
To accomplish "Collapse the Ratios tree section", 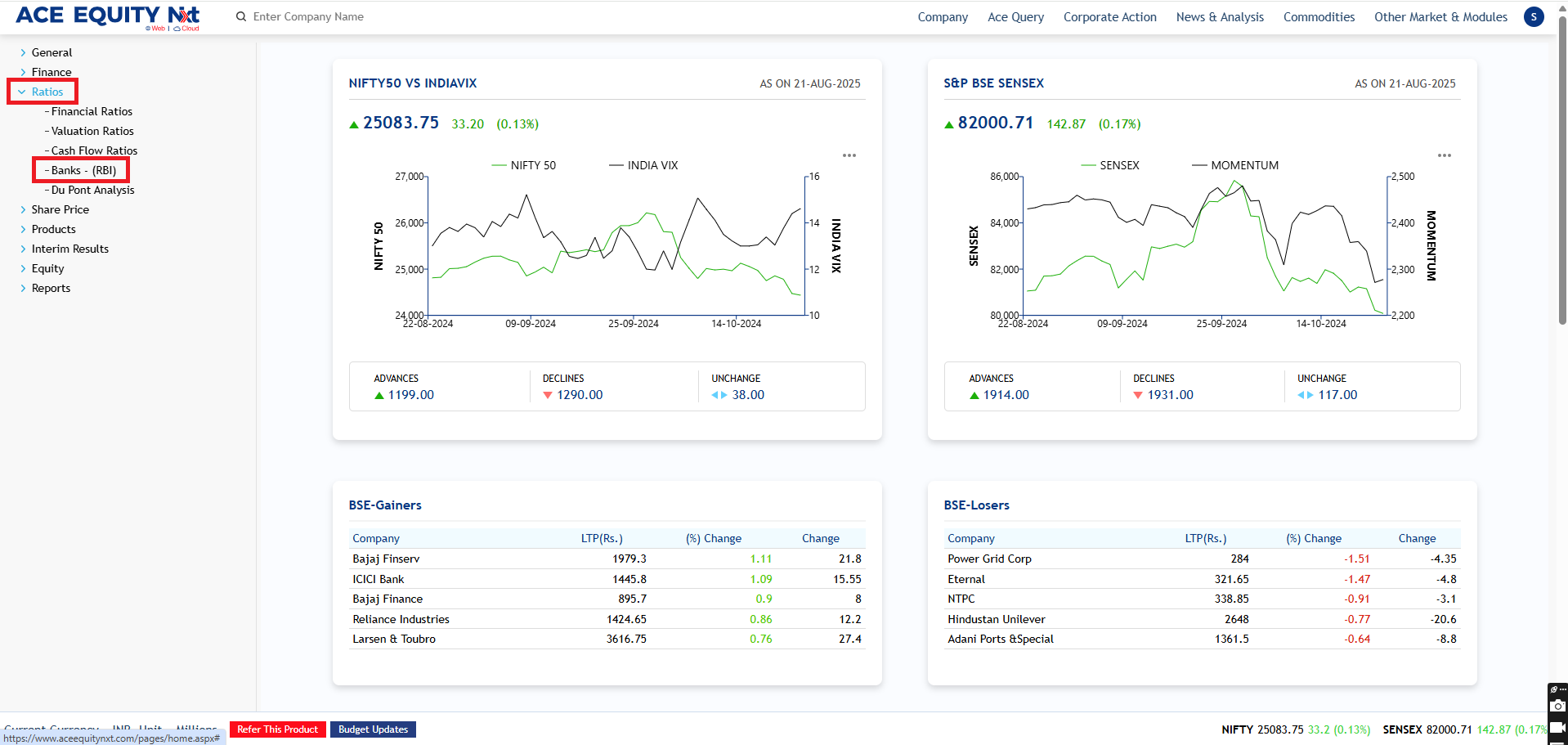I will (x=22, y=92).
